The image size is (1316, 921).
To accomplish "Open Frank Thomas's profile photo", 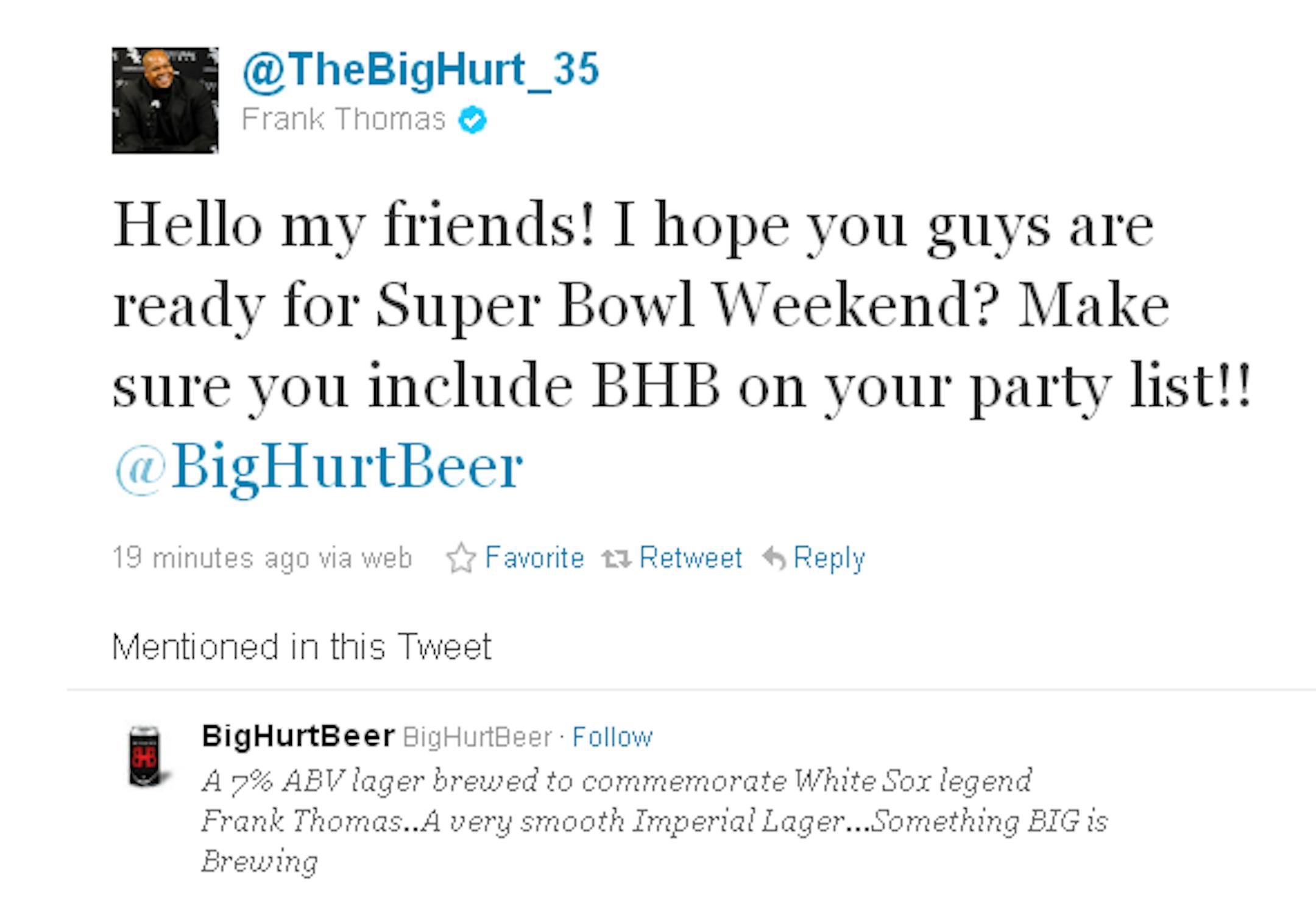I will [165, 101].
